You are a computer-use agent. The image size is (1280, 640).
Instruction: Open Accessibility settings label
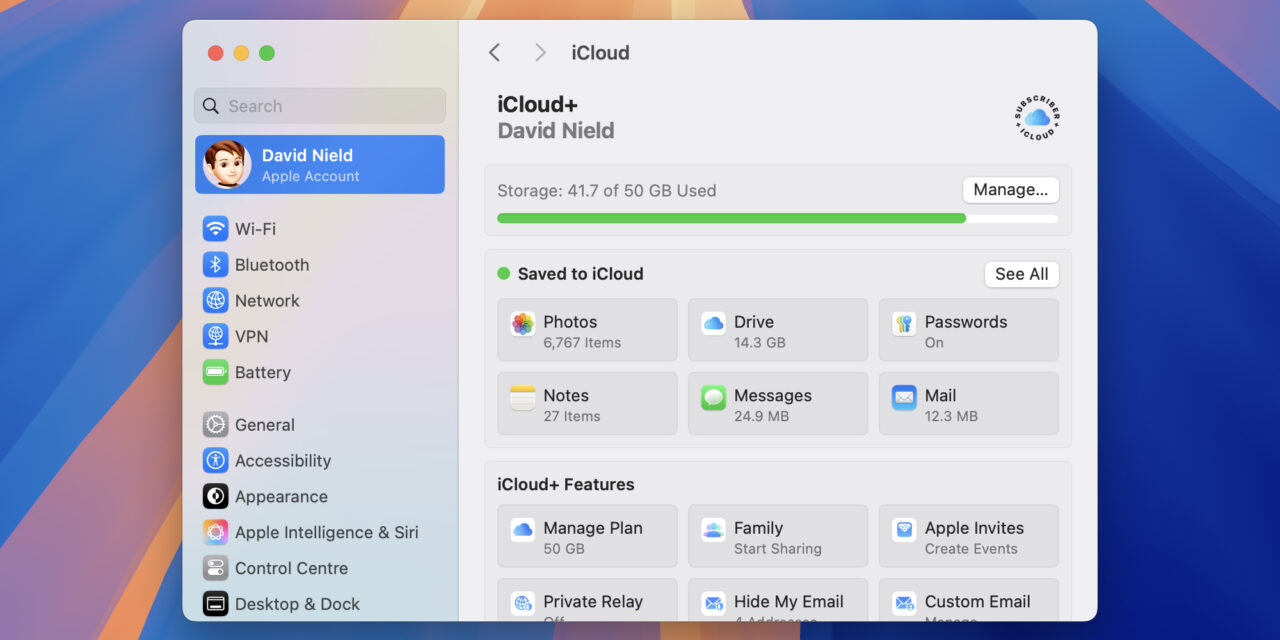coord(283,461)
